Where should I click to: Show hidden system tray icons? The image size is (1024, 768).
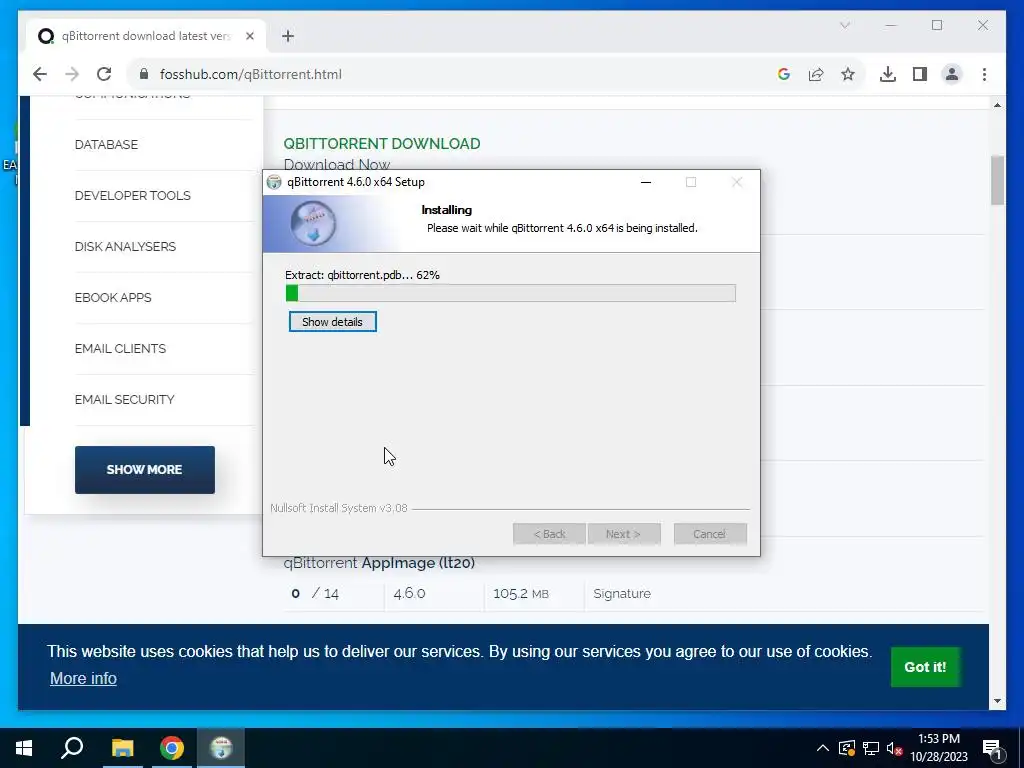(x=823, y=748)
